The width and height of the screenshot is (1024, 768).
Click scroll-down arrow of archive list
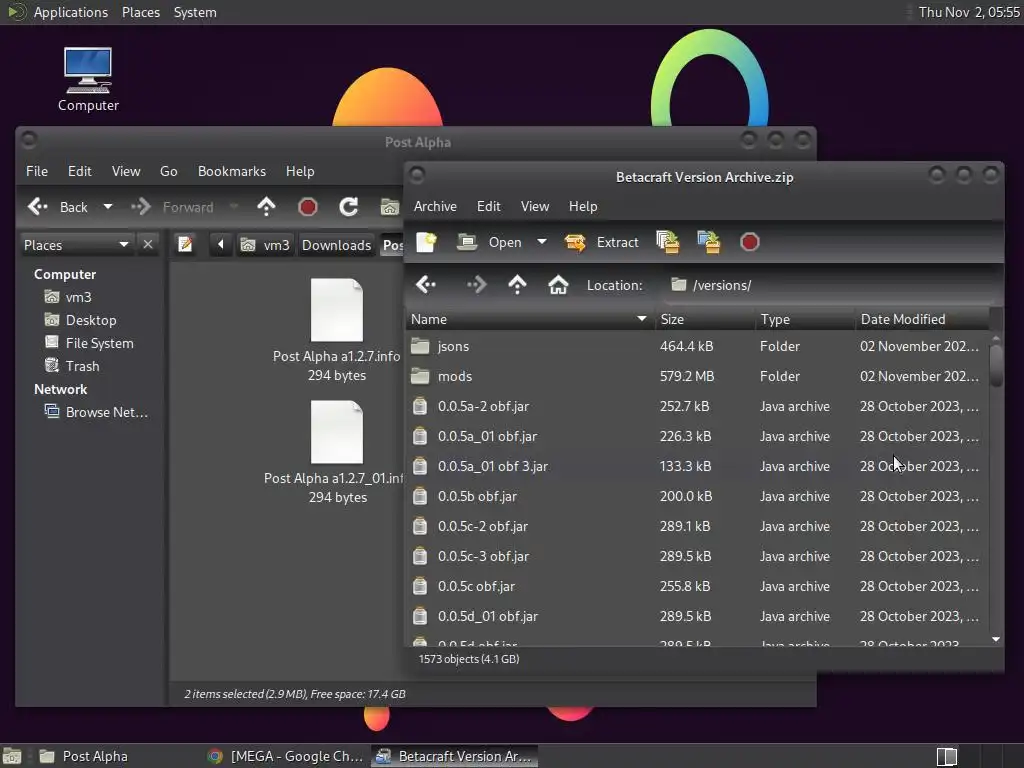point(996,639)
